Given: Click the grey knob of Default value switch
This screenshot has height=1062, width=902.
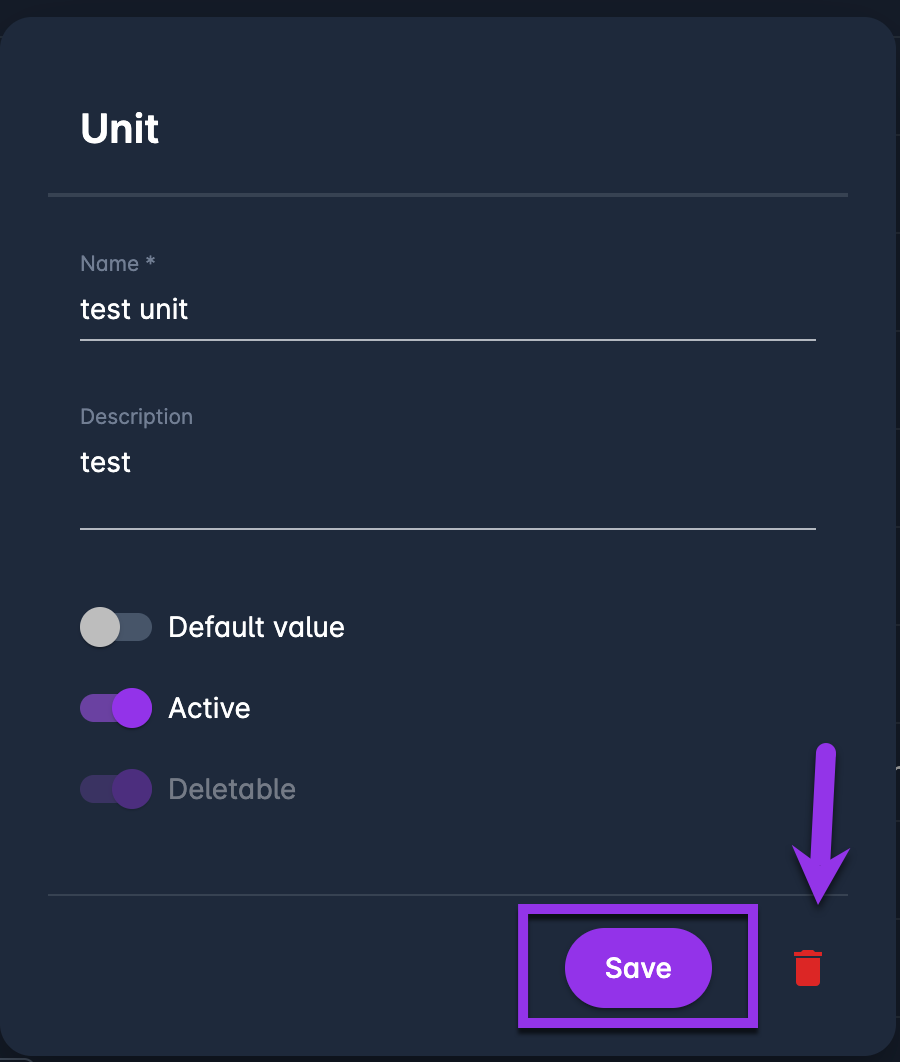Looking at the screenshot, I should (x=100, y=627).
